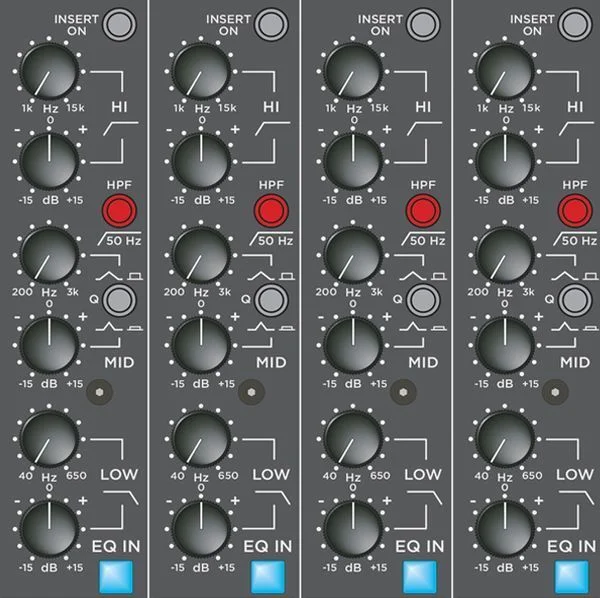Click hex screw below MID on first channel

coord(99,392)
